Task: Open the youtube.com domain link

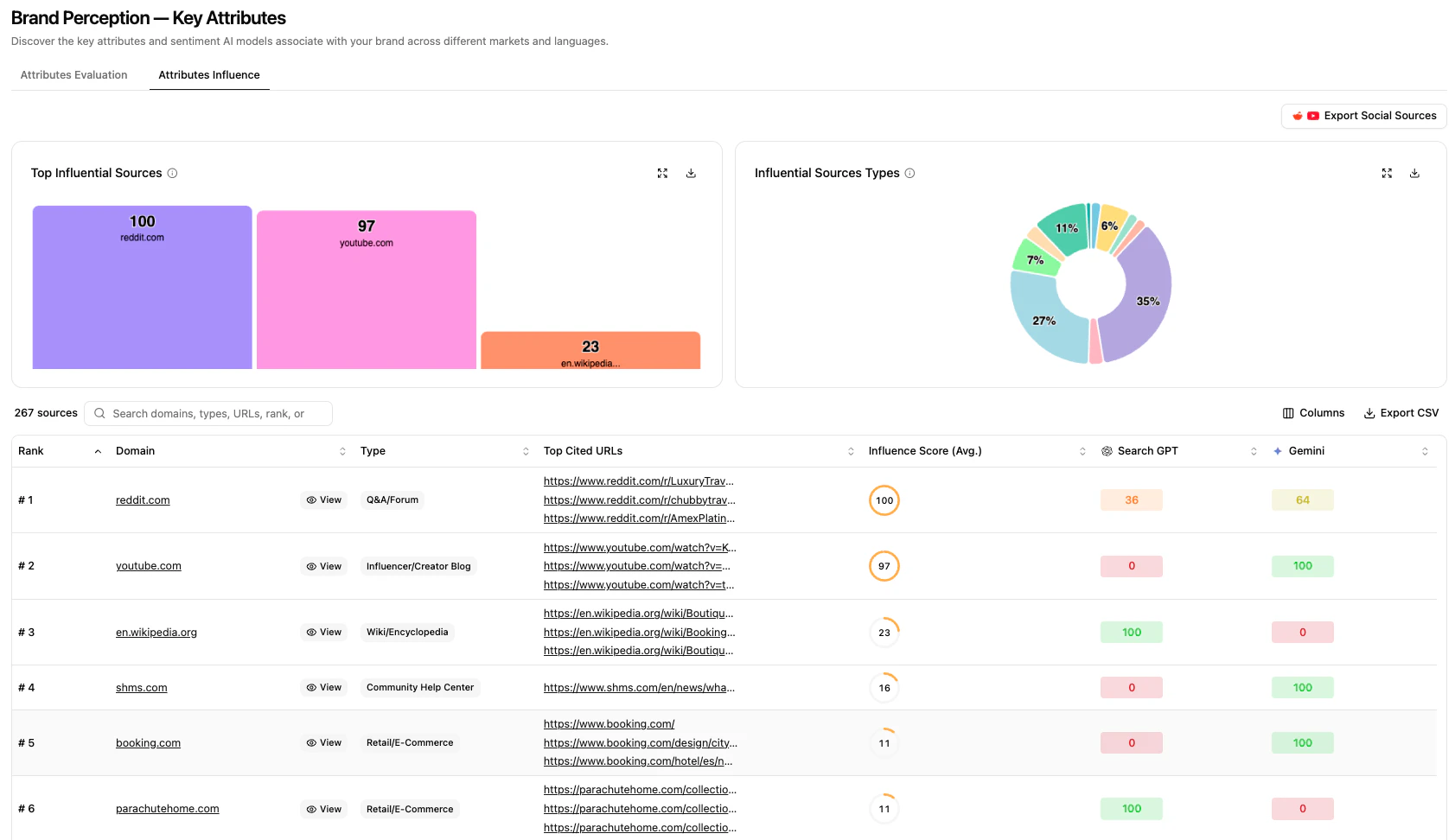Action: [149, 566]
